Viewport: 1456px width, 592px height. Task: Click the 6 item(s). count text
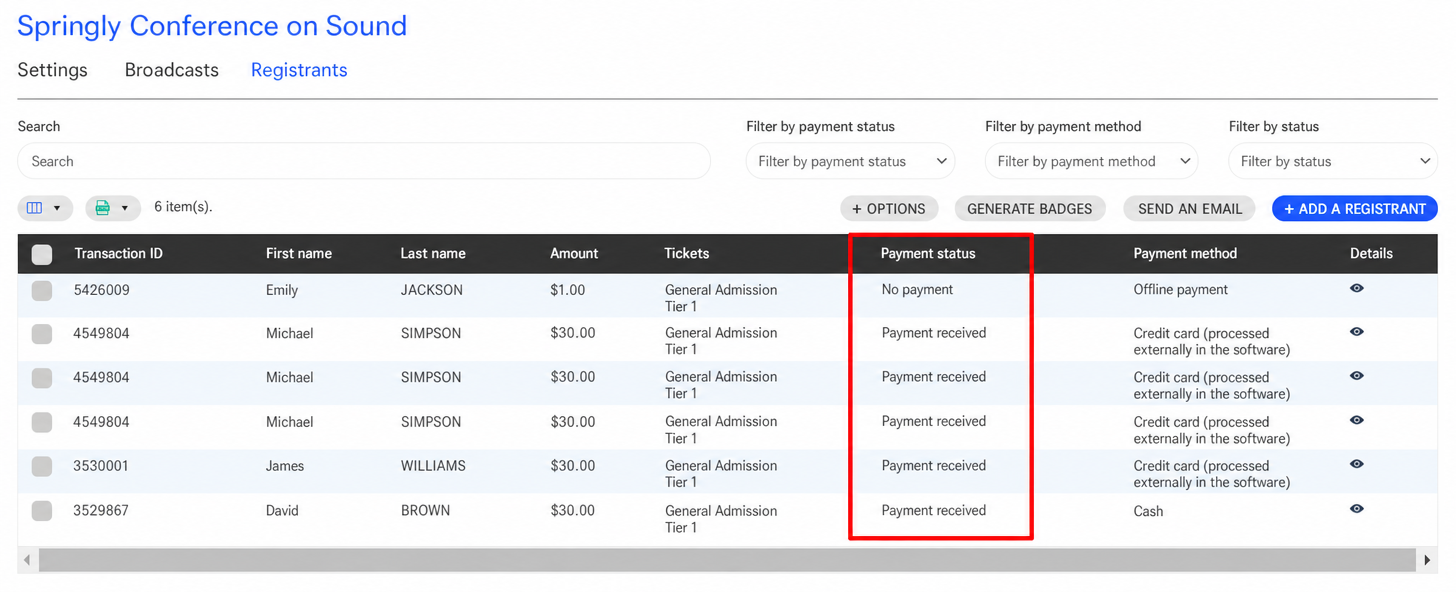183,207
